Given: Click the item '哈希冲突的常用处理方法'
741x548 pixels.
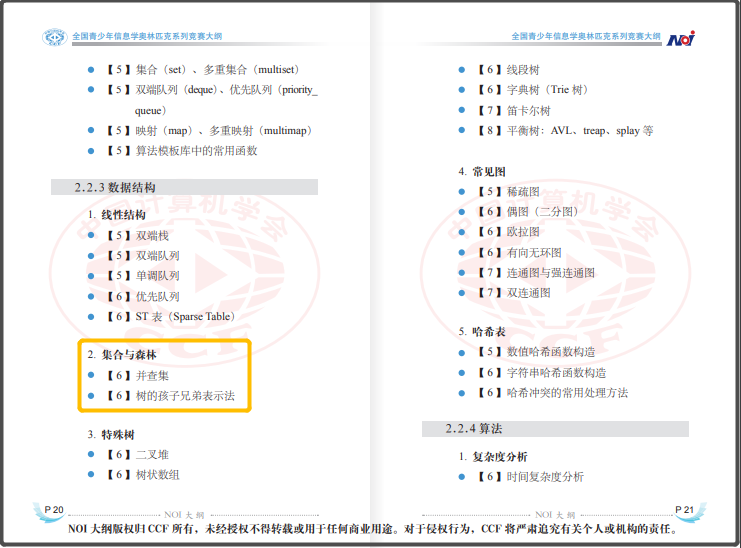Looking at the screenshot, I should coord(568,393).
